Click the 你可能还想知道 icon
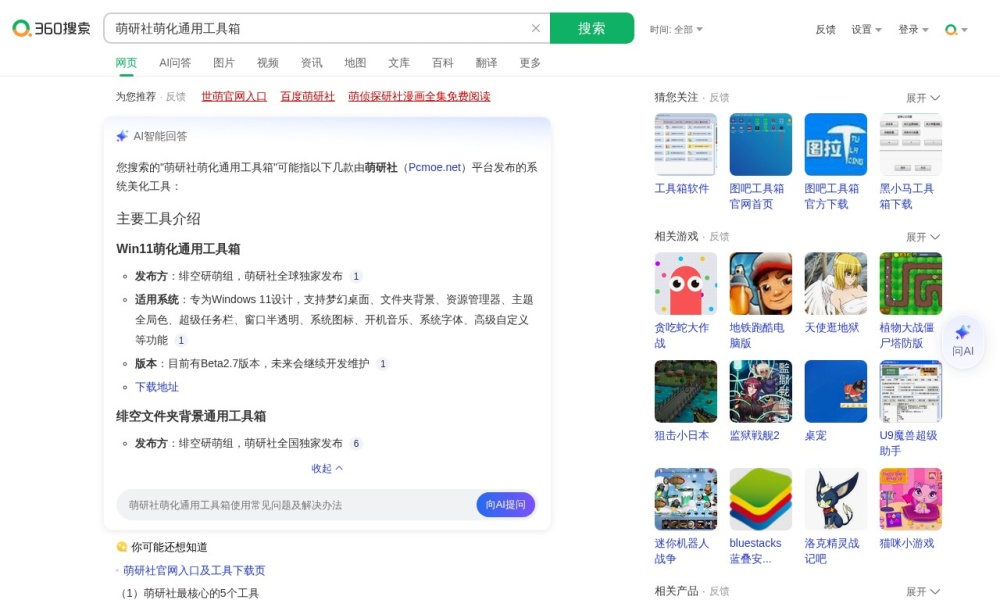This screenshot has height=600, width=1000. tap(121, 546)
